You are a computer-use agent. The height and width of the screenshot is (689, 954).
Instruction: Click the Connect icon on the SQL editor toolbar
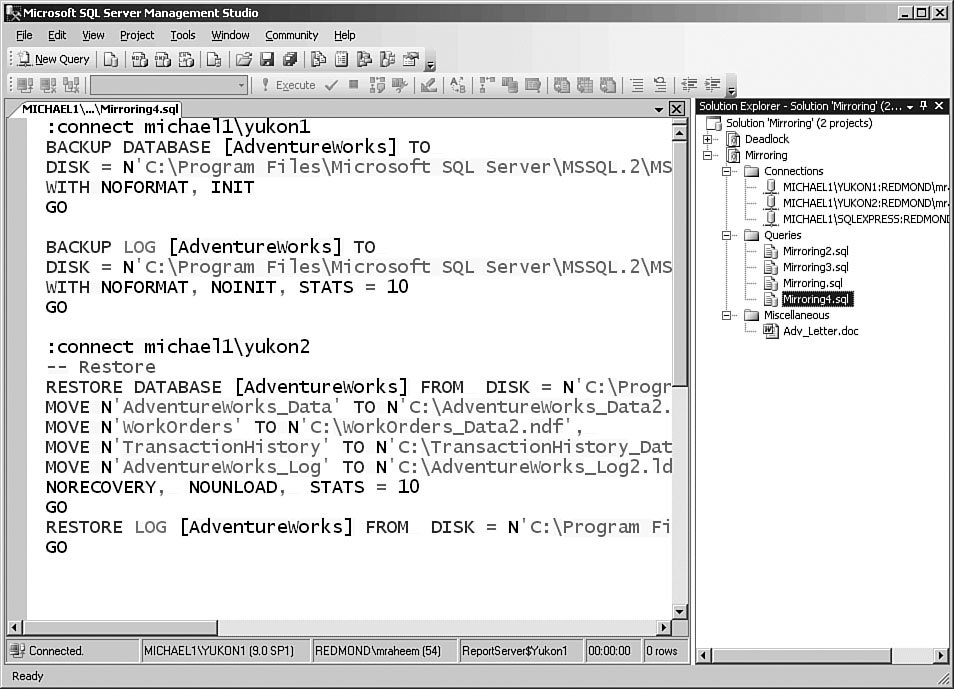[25, 85]
